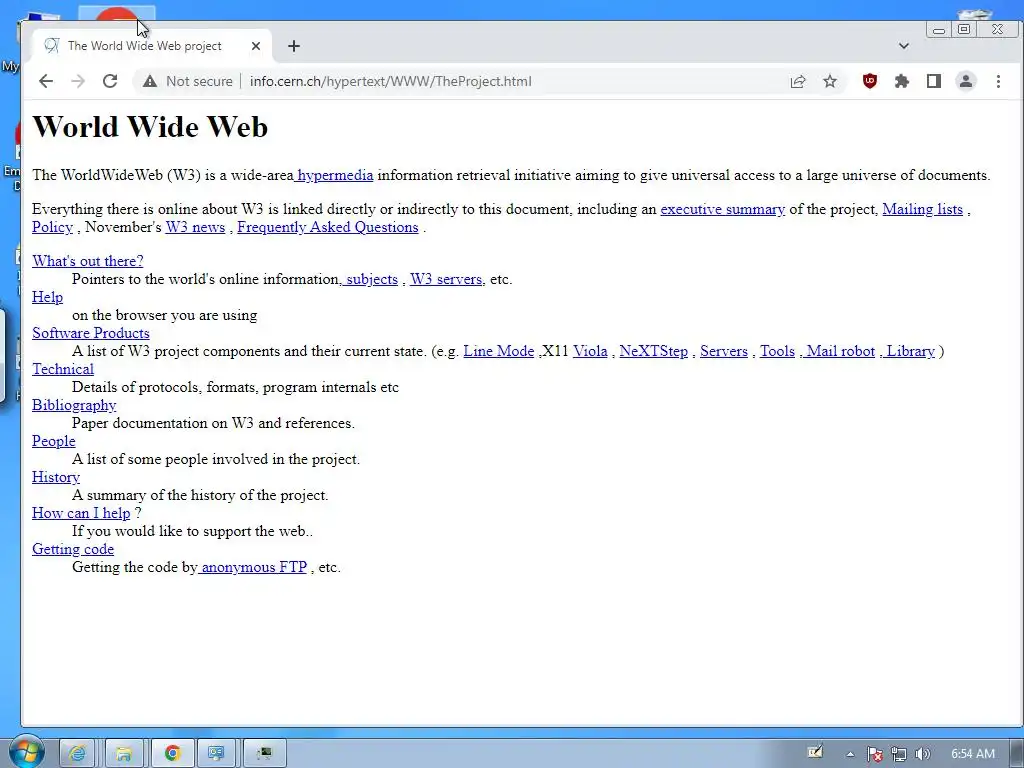
Task: Open the Software Products link
Action: point(91,333)
